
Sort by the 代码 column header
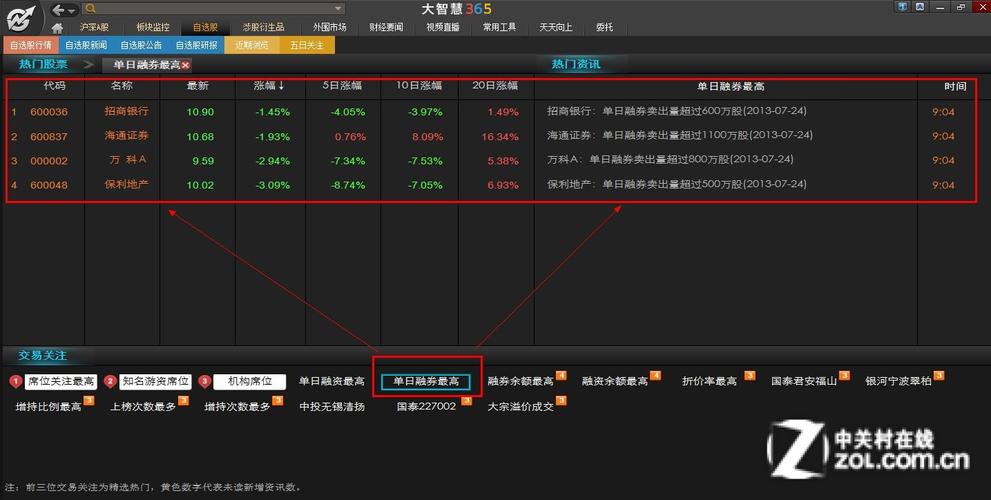(54, 85)
